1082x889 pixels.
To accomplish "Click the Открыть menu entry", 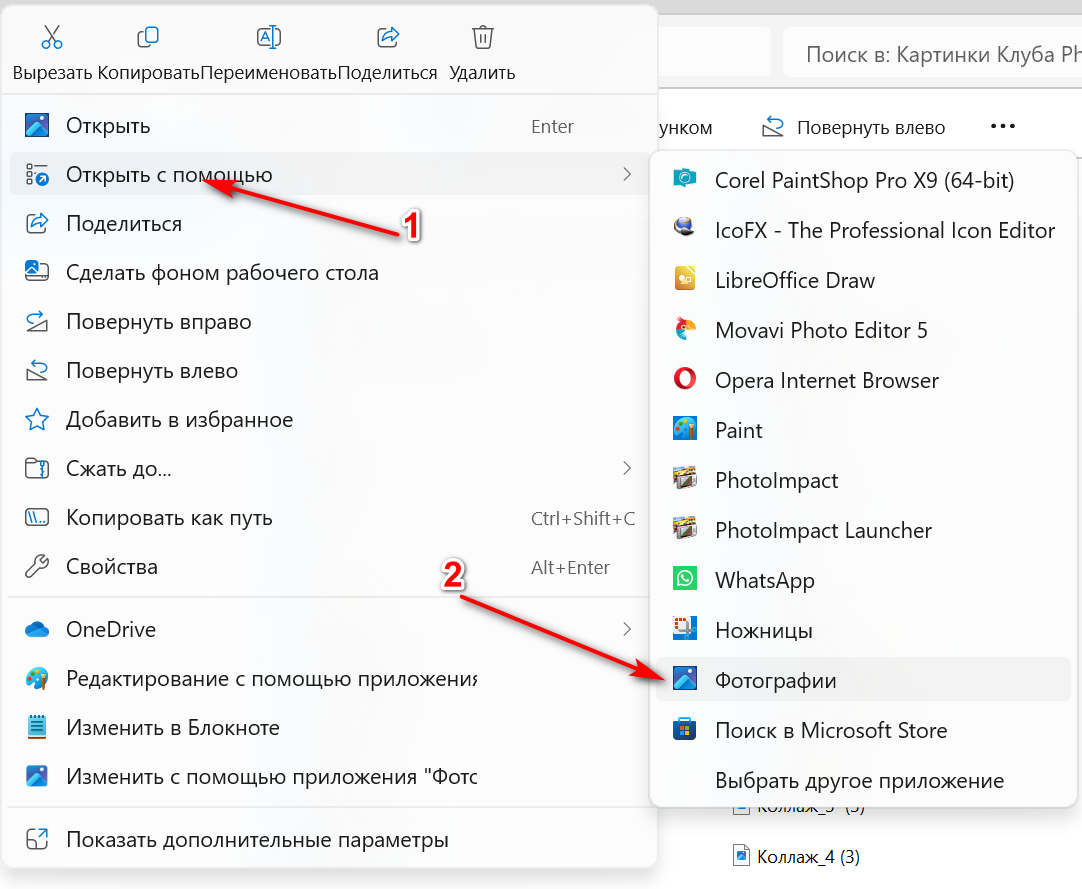I will [328, 126].
